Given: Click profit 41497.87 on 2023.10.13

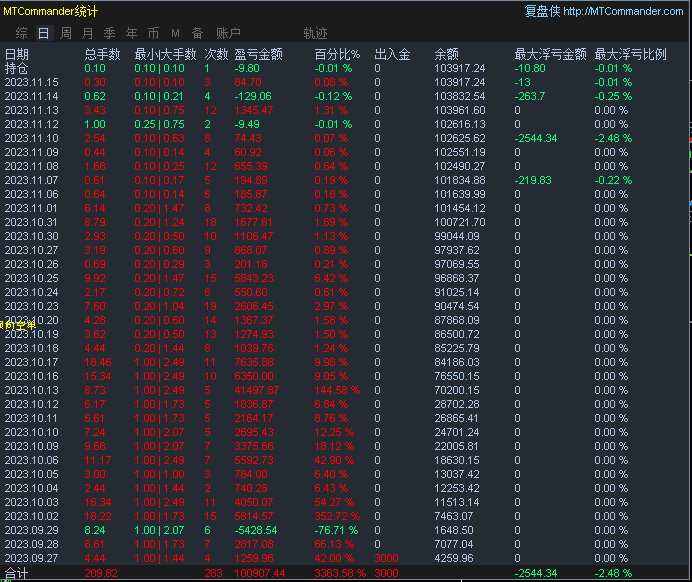Looking at the screenshot, I should point(257,391).
